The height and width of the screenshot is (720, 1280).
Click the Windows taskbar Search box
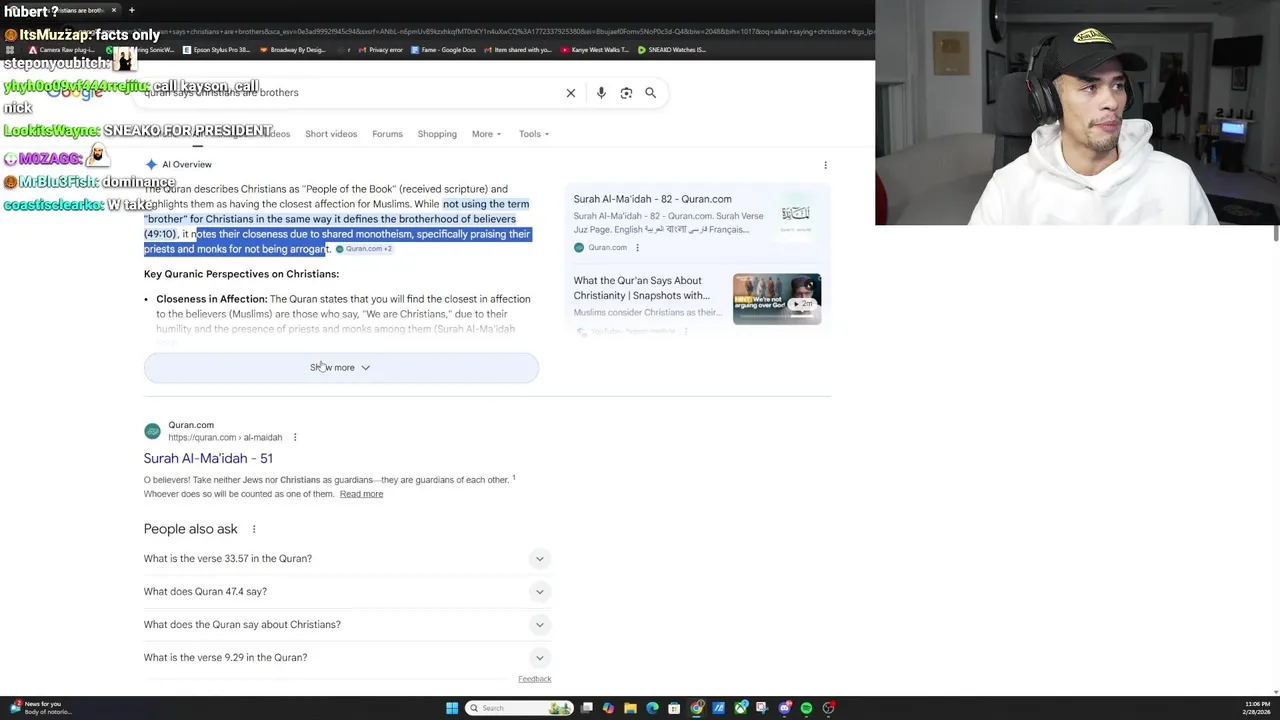coord(520,708)
